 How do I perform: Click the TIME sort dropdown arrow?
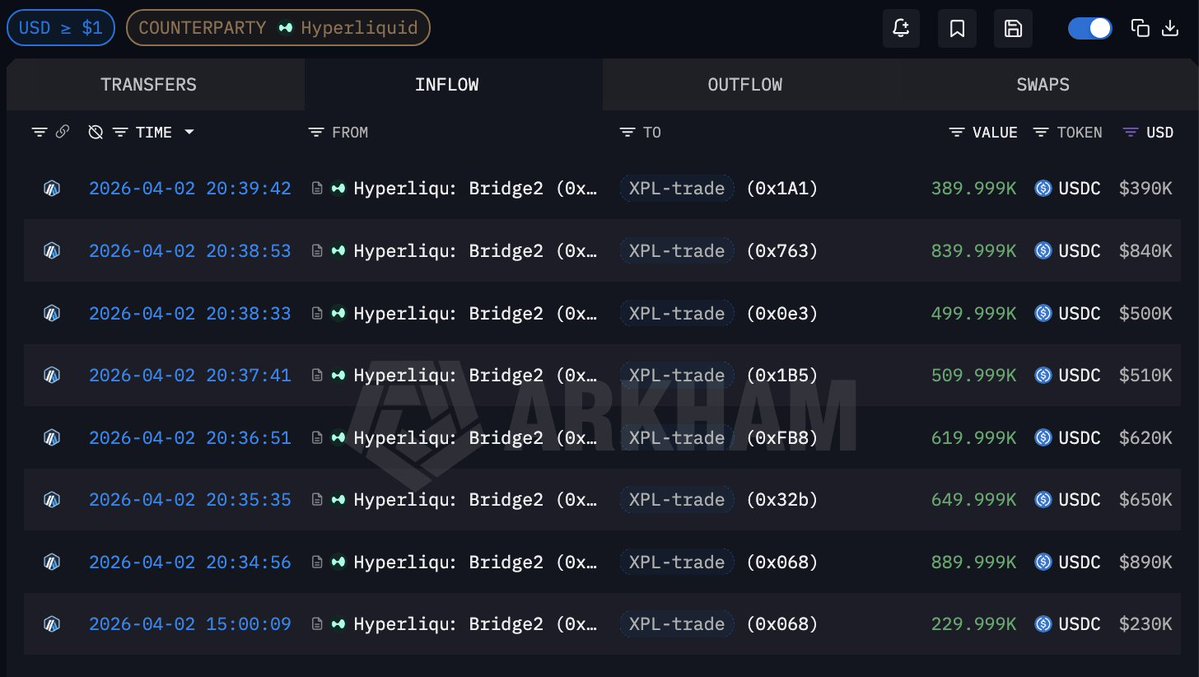pyautogui.click(x=189, y=132)
